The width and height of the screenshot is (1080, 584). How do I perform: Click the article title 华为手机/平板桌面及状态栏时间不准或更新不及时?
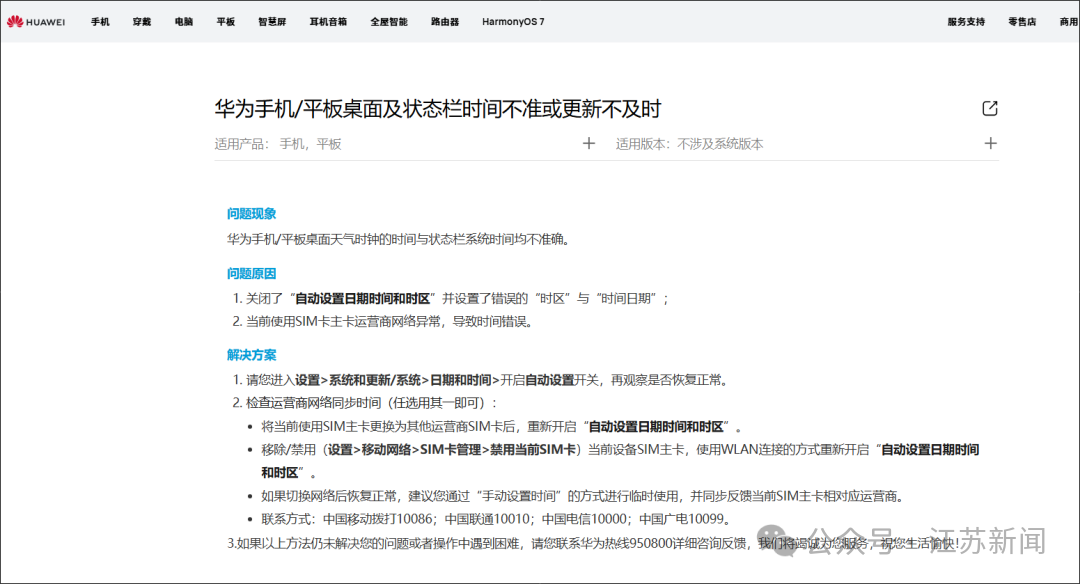click(437, 109)
